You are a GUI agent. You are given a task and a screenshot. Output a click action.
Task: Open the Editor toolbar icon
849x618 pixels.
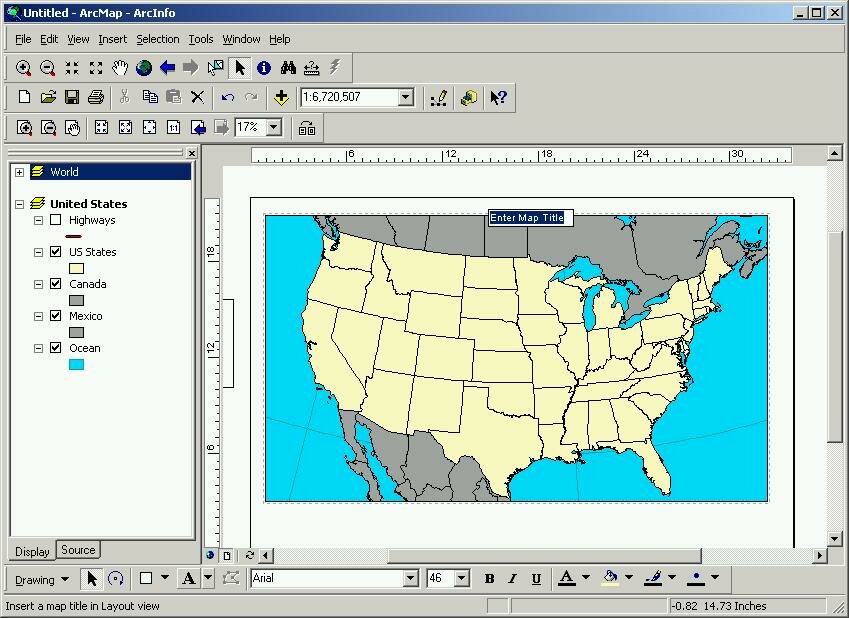tap(438, 97)
